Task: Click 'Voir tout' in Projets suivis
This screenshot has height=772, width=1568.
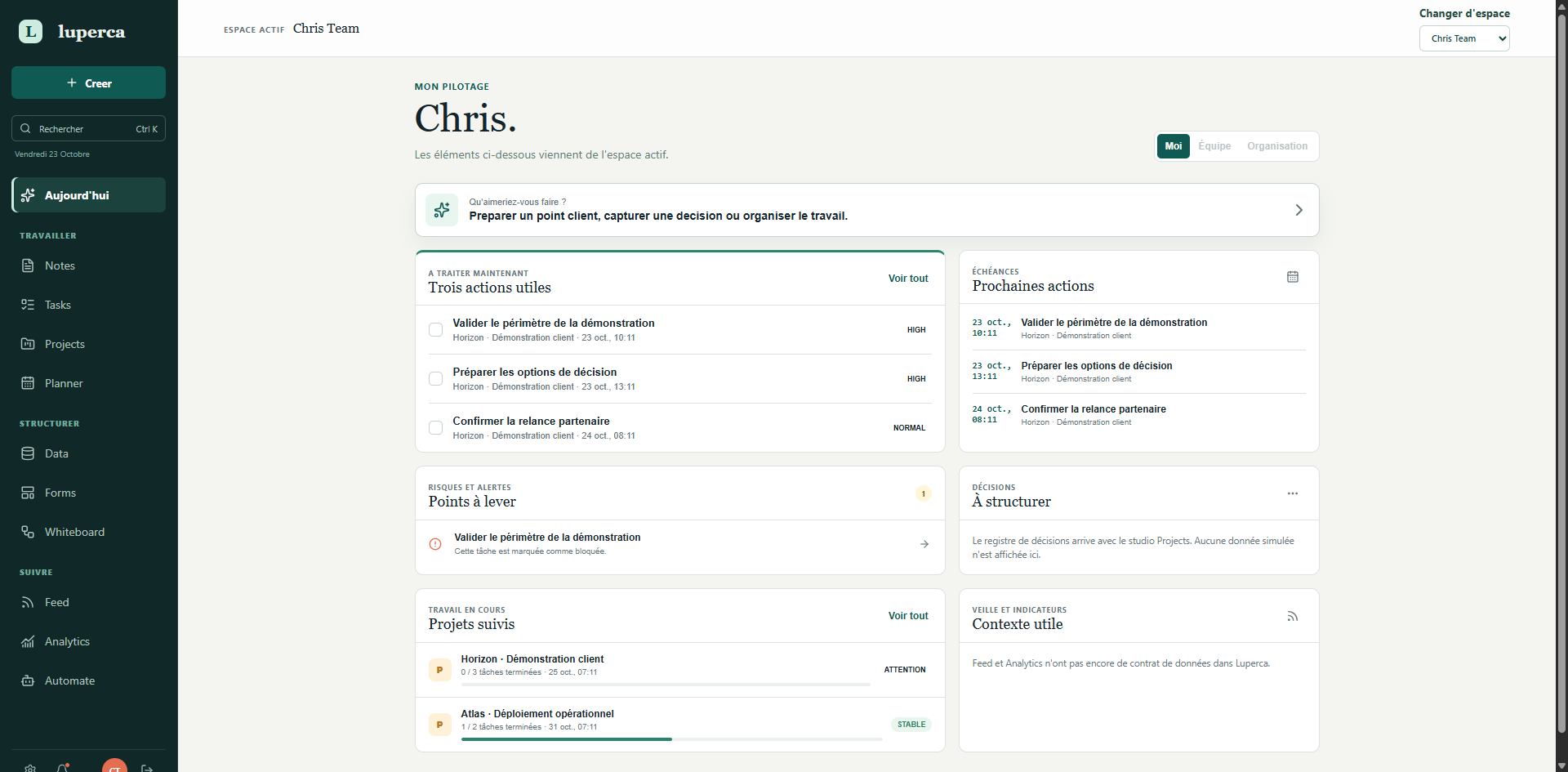Action: tap(908, 616)
